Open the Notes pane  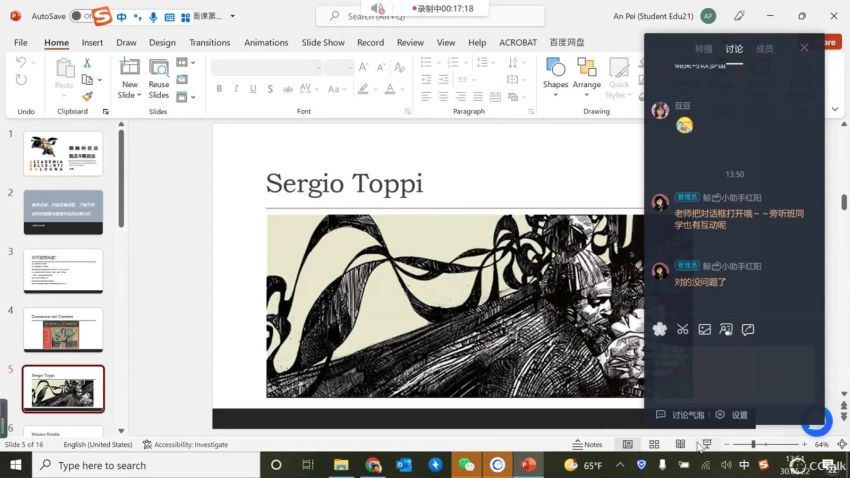[x=588, y=444]
